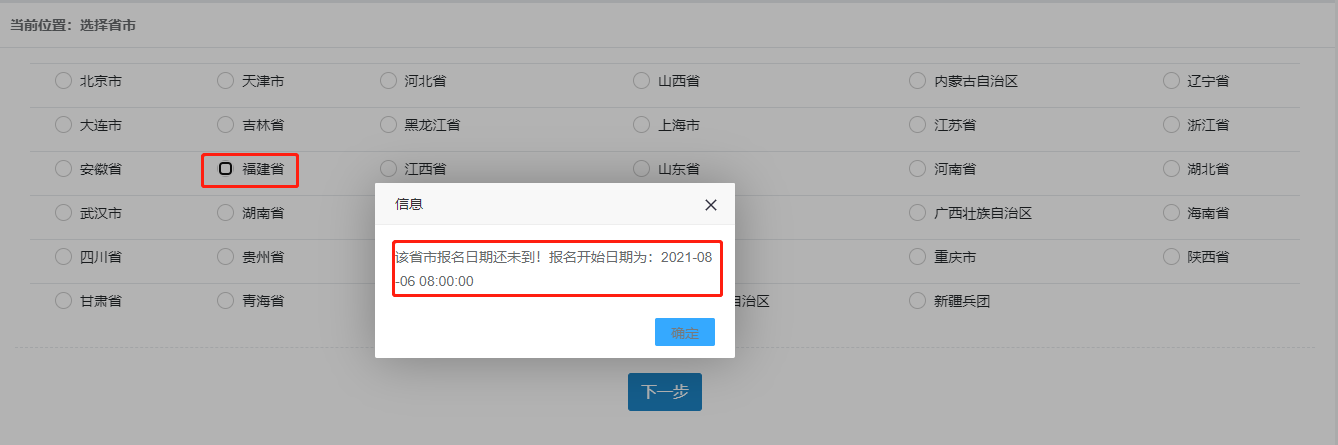Image resolution: width=1338 pixels, height=445 pixels.
Task: Select the 山西省 radio button
Action: [x=641, y=81]
